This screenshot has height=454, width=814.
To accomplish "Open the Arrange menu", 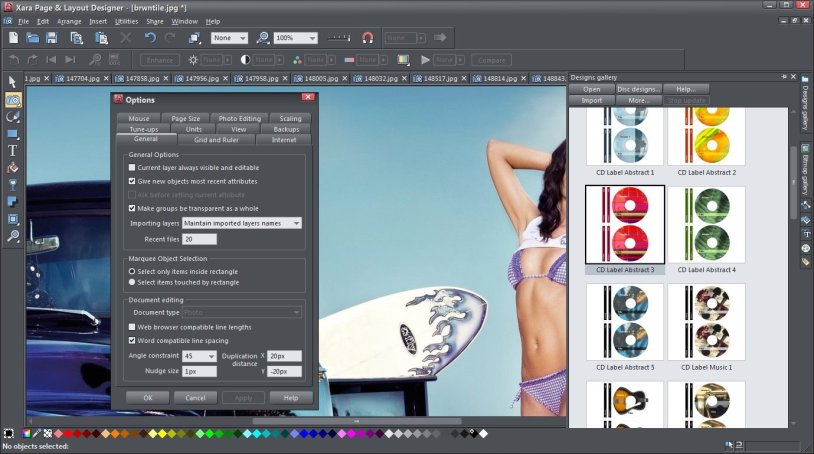I will [x=69, y=21].
